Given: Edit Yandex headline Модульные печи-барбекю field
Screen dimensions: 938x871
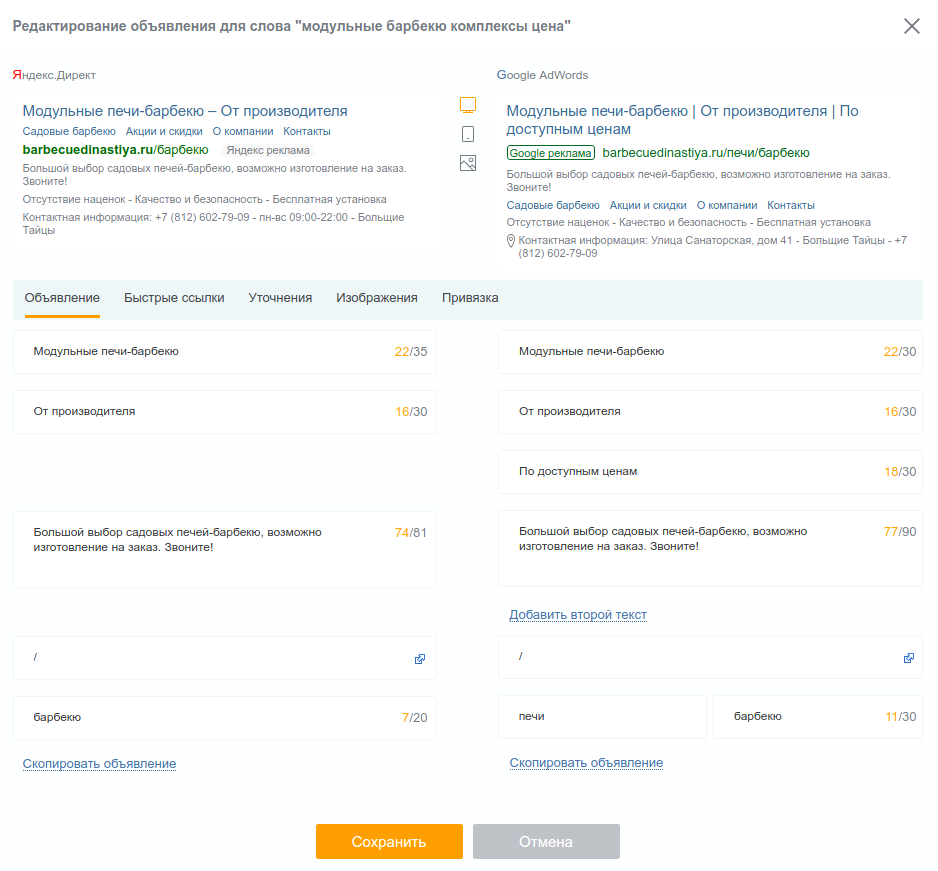Looking at the screenshot, I should tap(225, 352).
